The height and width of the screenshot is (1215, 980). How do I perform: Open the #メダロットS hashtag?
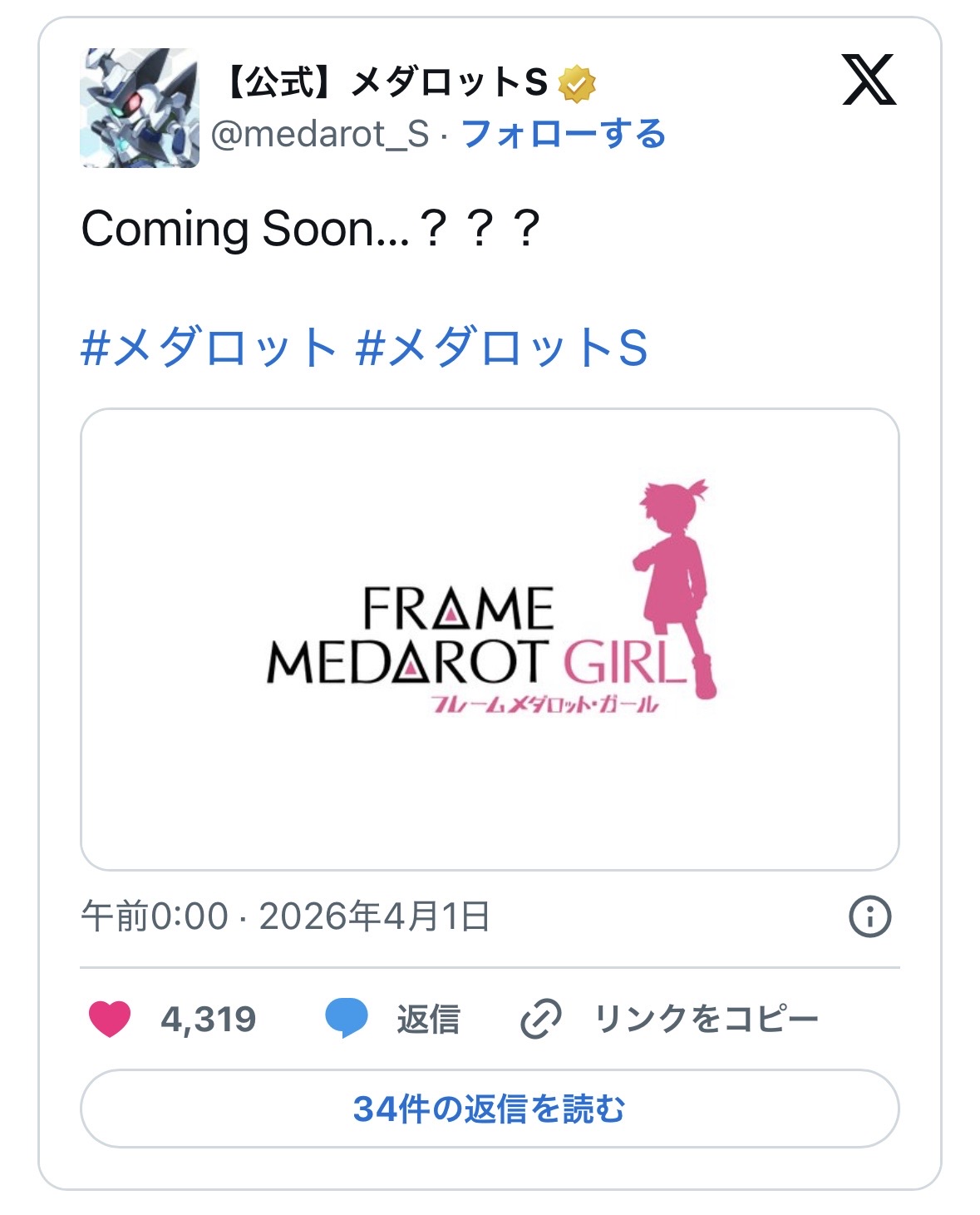[x=501, y=348]
